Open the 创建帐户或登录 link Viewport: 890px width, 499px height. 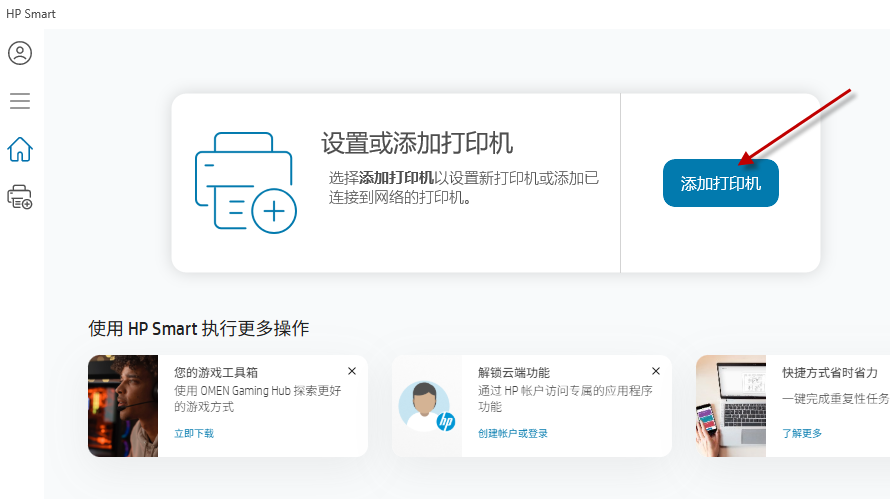[513, 434]
